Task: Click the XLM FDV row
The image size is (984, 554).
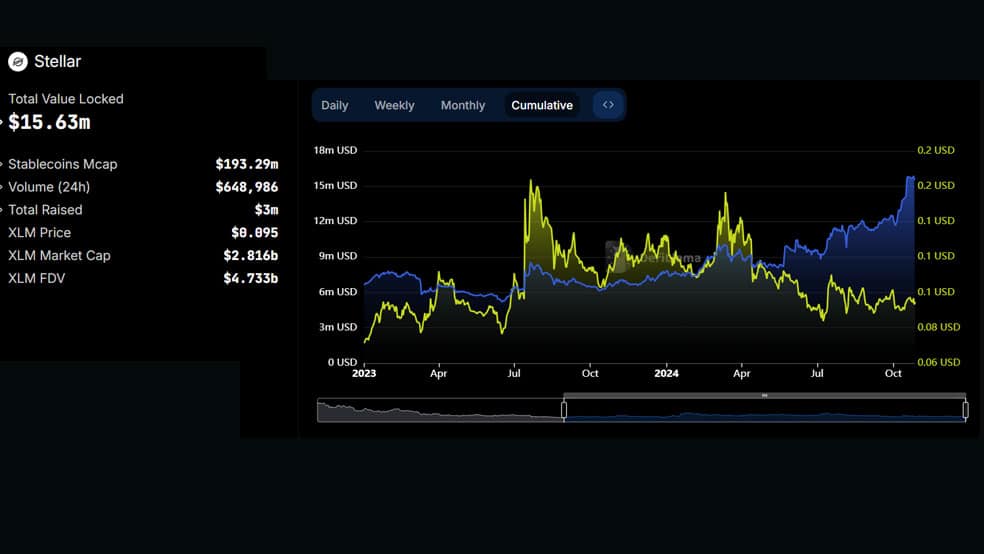Action: pos(143,278)
